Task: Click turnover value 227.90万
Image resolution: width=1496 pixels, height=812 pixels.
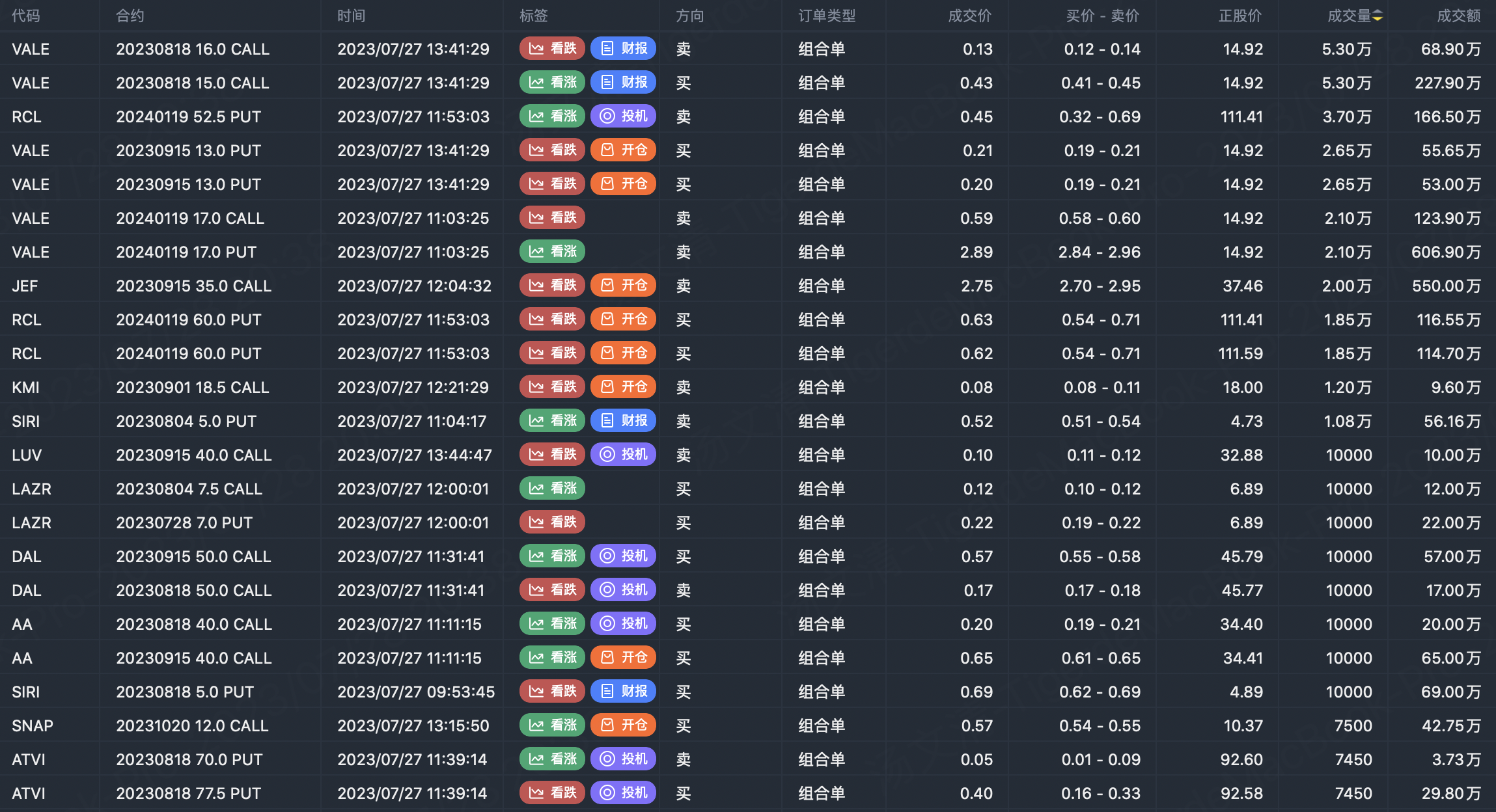Action: (1448, 83)
